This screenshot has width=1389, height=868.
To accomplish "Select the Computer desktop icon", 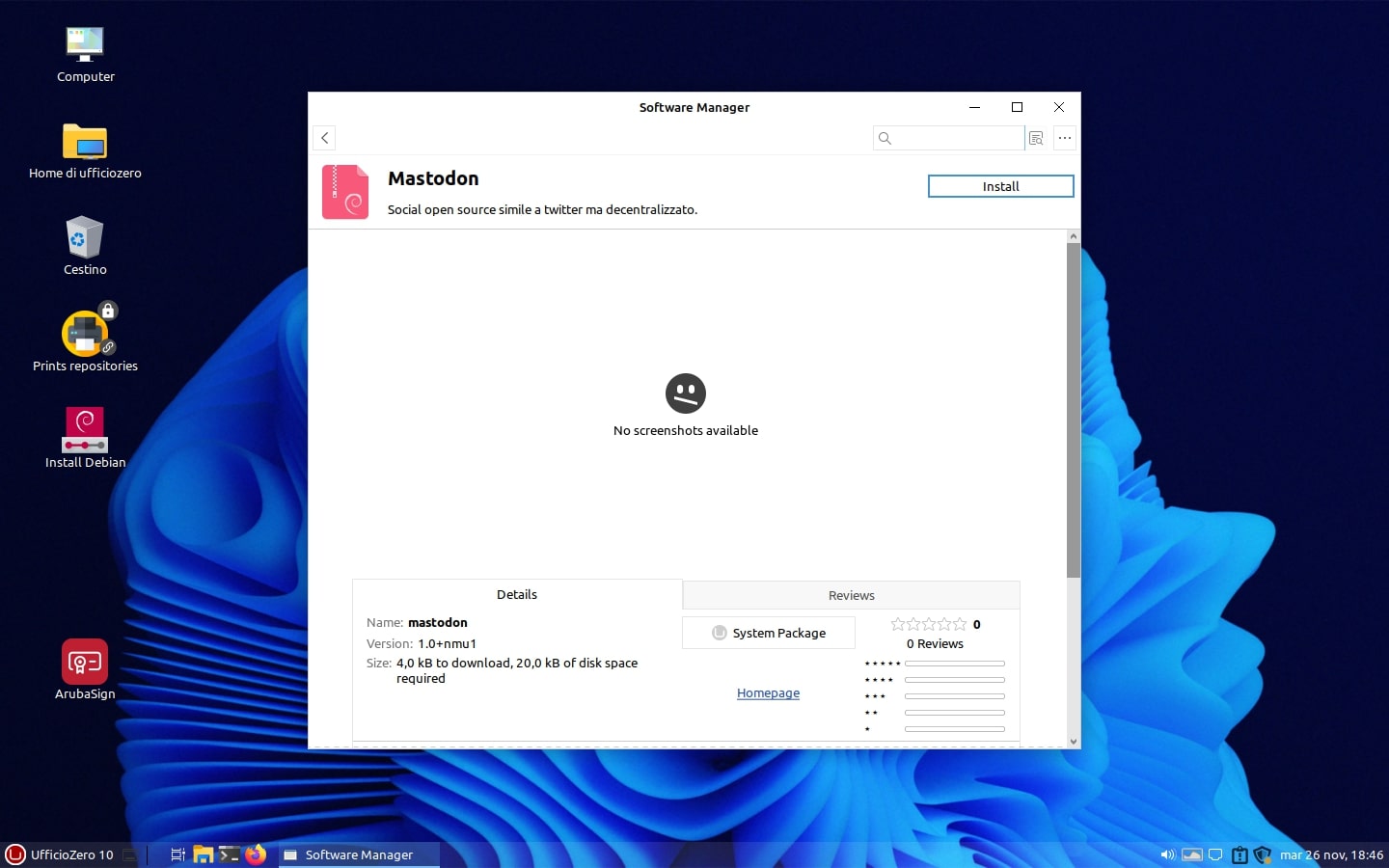I will (x=85, y=55).
